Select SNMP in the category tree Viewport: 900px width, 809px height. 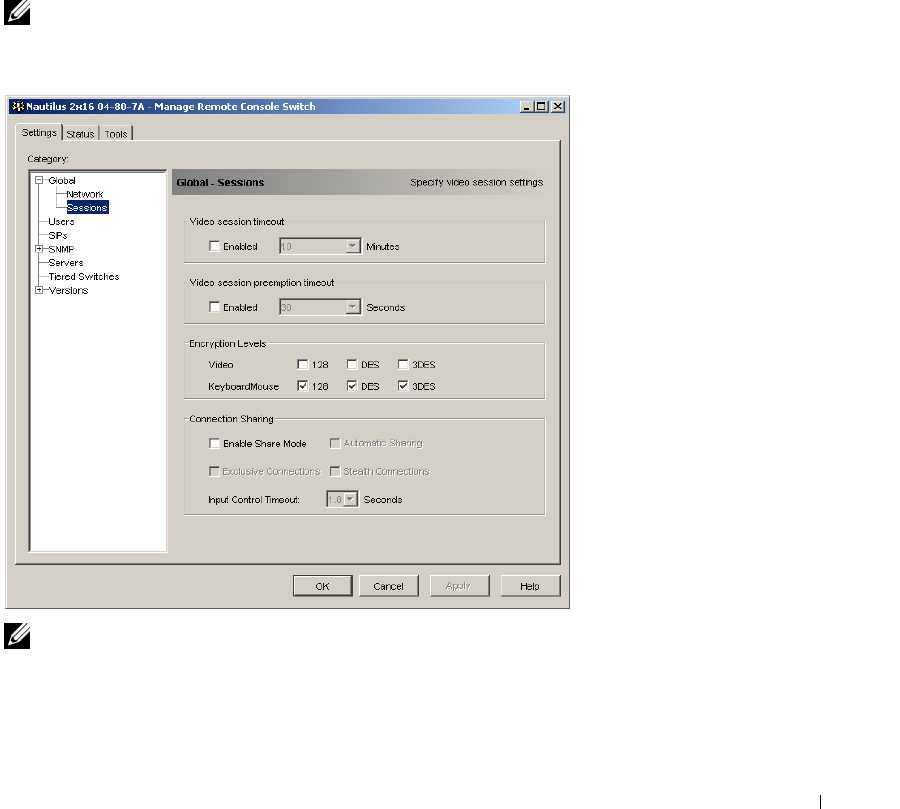61,249
